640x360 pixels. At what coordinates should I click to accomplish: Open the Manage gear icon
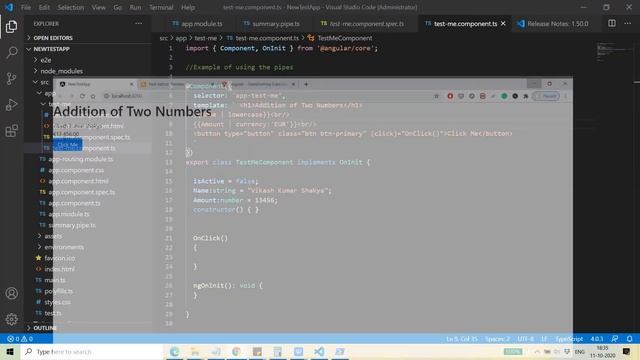11,319
